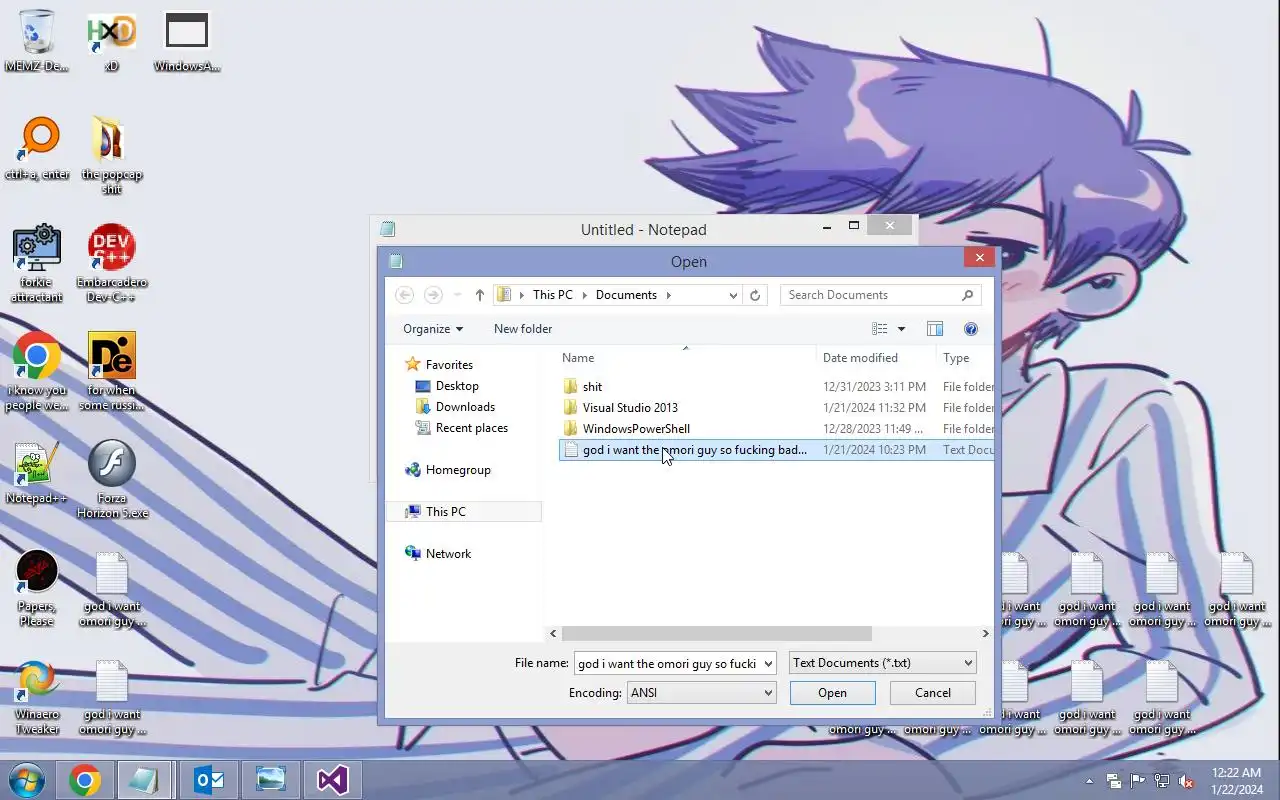
Task: Launch the 'forkie attractant' shortcut
Action: click(37, 264)
